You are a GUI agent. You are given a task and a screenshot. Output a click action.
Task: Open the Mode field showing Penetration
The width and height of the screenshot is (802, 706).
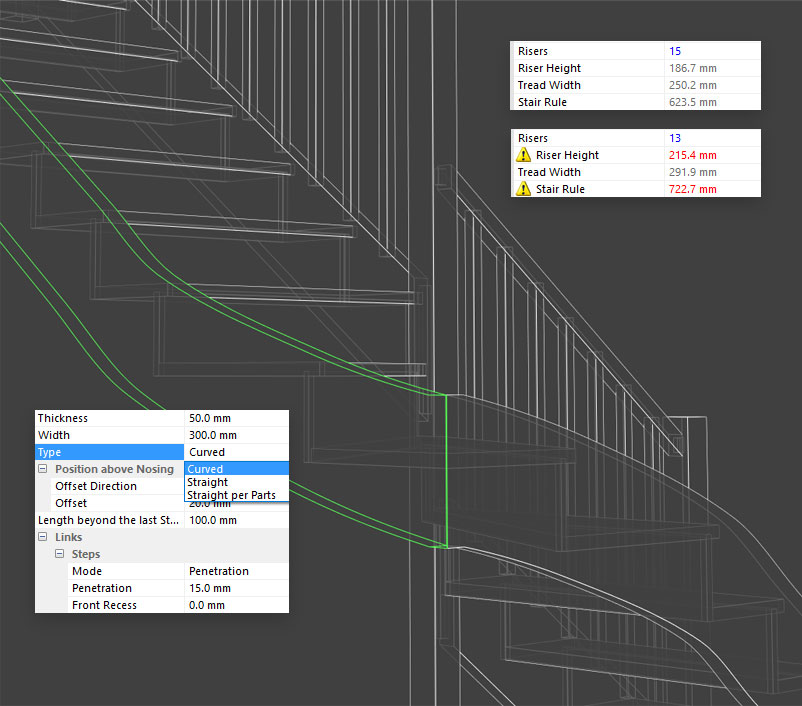pyautogui.click(x=236, y=571)
